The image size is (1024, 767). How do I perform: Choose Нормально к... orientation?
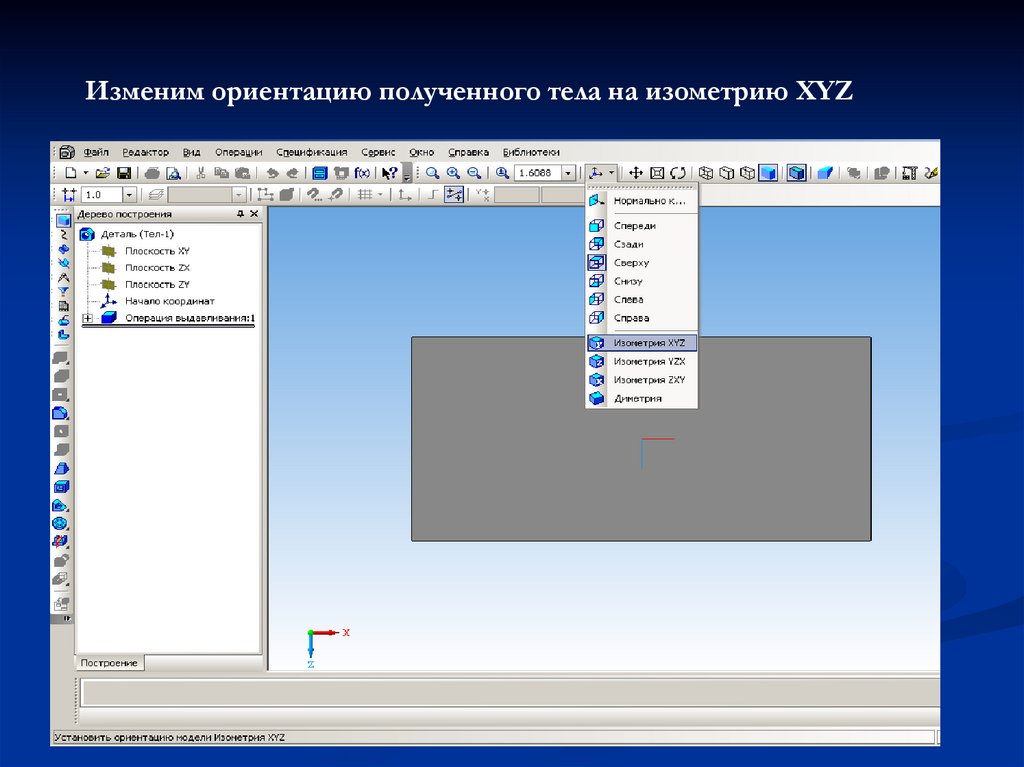[642, 201]
